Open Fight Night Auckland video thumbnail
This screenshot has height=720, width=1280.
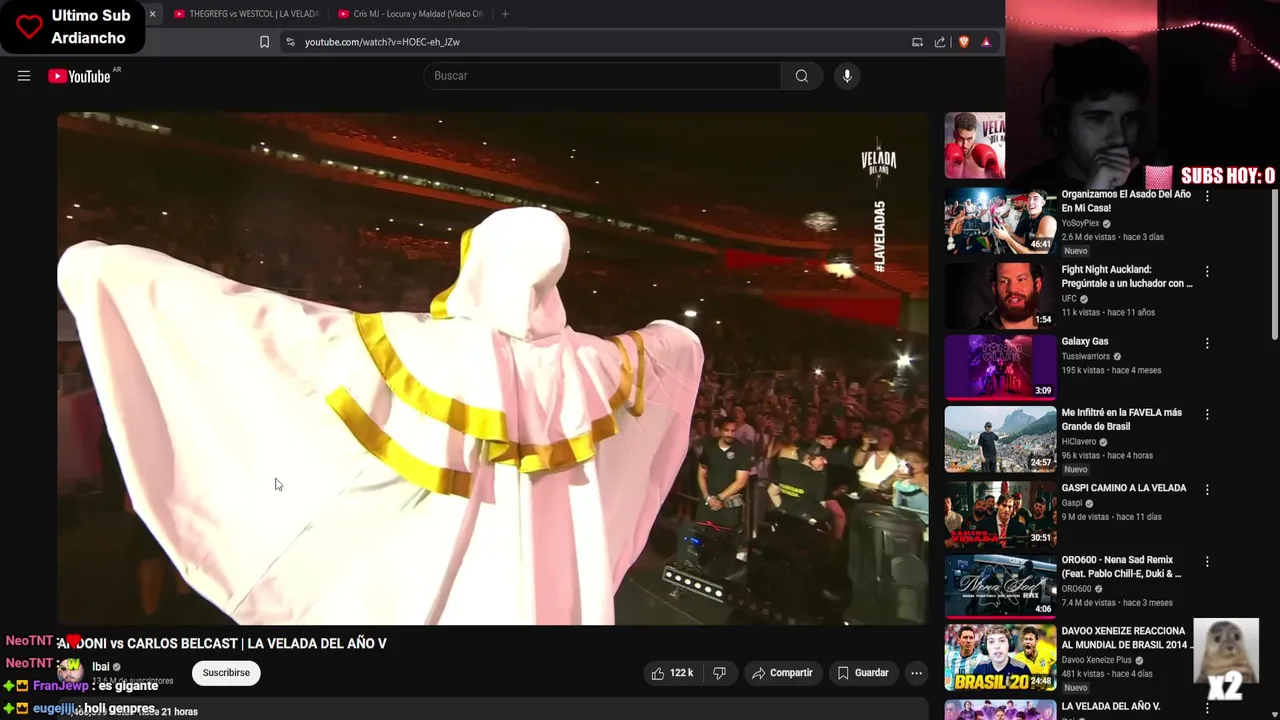1000,295
